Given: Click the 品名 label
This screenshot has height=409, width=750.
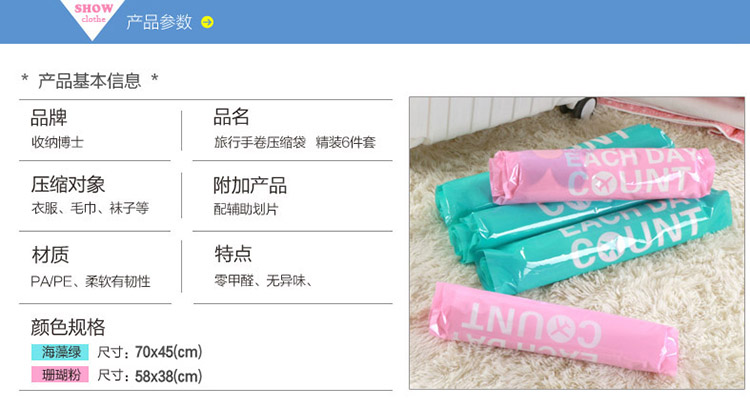Looking at the screenshot, I should [232, 116].
